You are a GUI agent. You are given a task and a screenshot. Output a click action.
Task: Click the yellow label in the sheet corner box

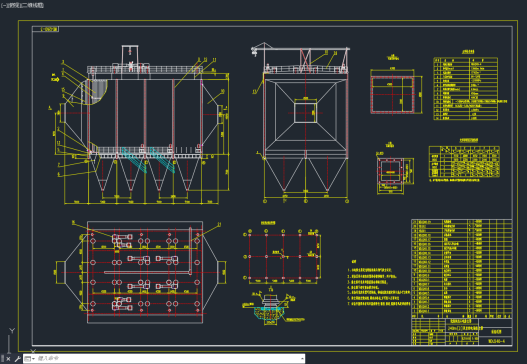coord(49,29)
